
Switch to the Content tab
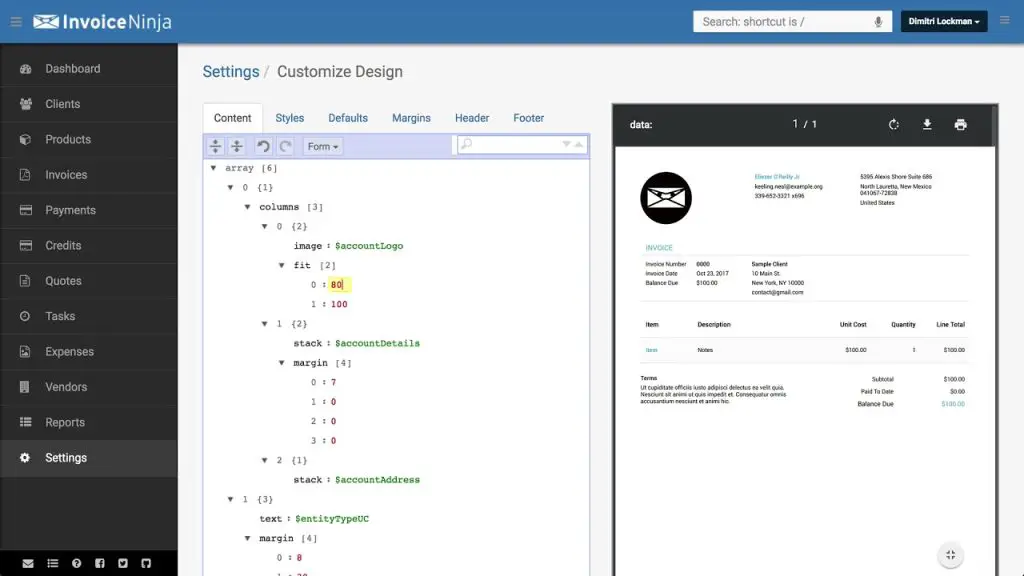232,118
